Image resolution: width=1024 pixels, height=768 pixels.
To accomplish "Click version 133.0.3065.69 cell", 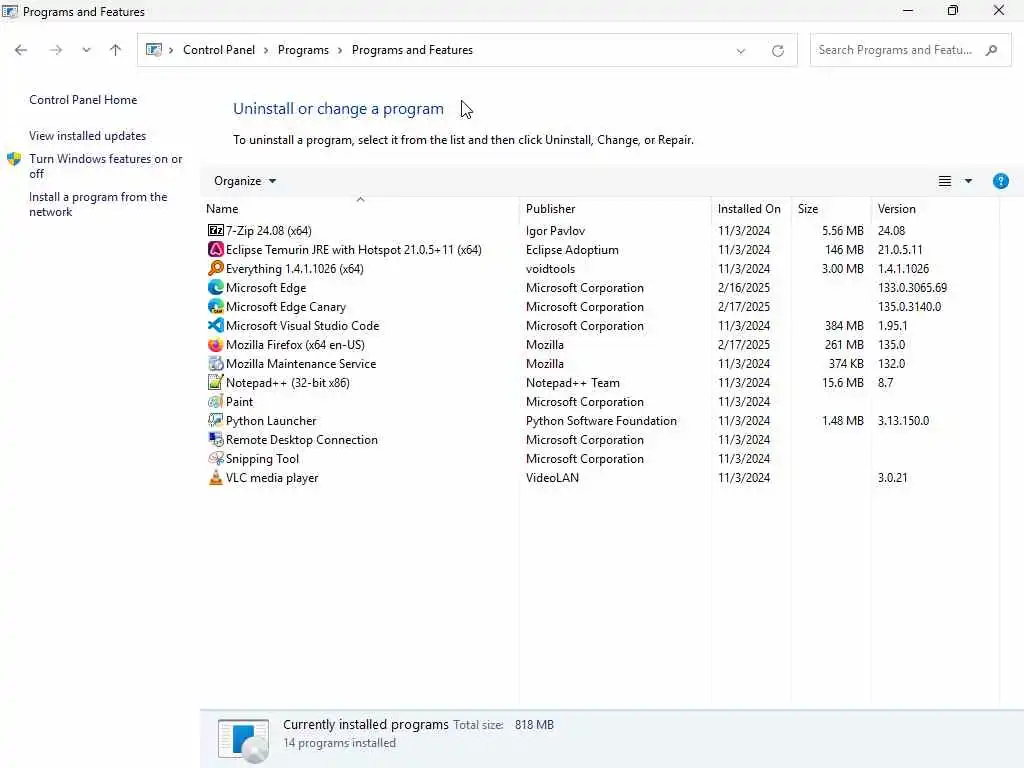I will pyautogui.click(x=912, y=287).
